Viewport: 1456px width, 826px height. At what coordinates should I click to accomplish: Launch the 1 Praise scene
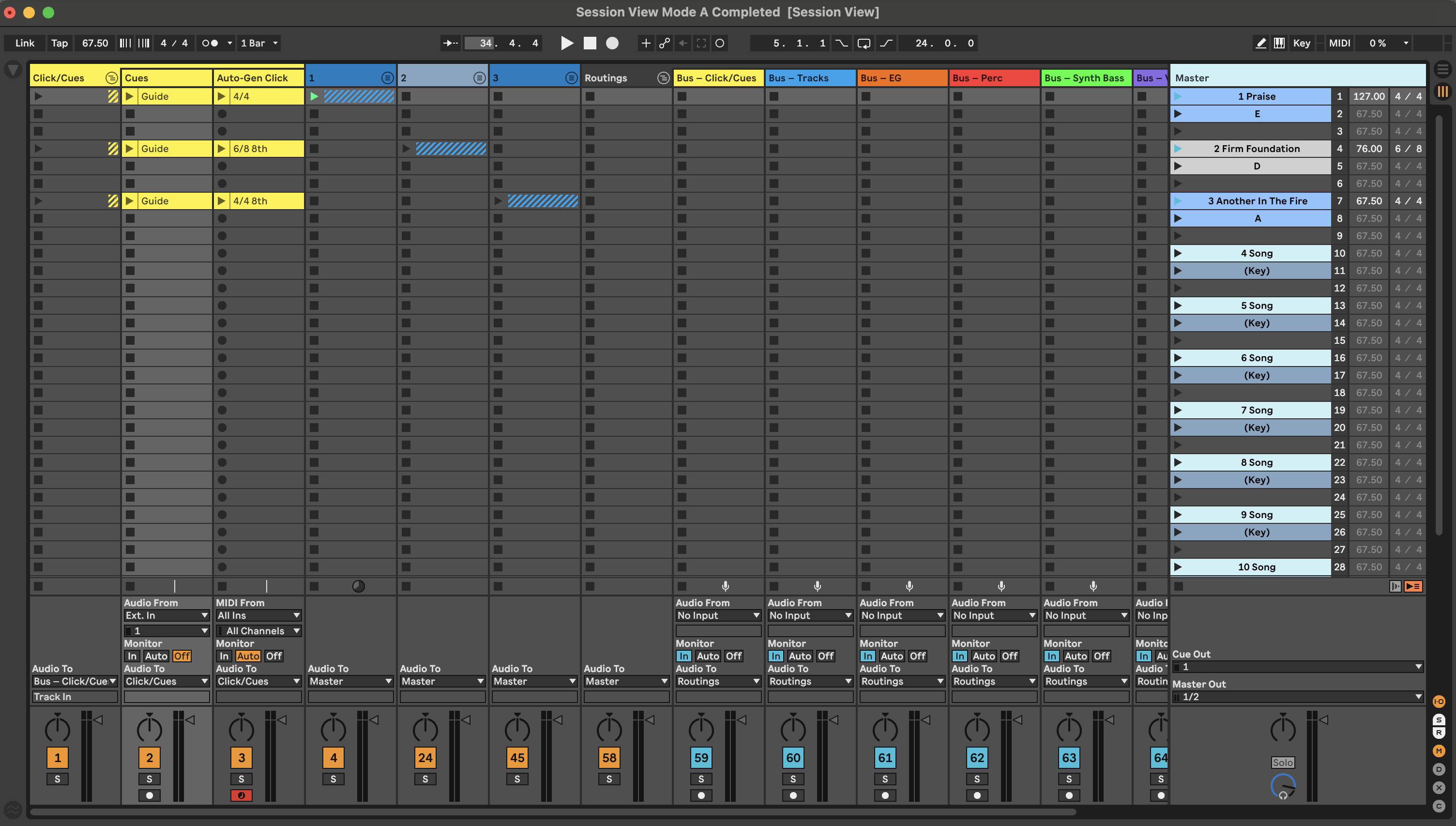[x=1179, y=96]
